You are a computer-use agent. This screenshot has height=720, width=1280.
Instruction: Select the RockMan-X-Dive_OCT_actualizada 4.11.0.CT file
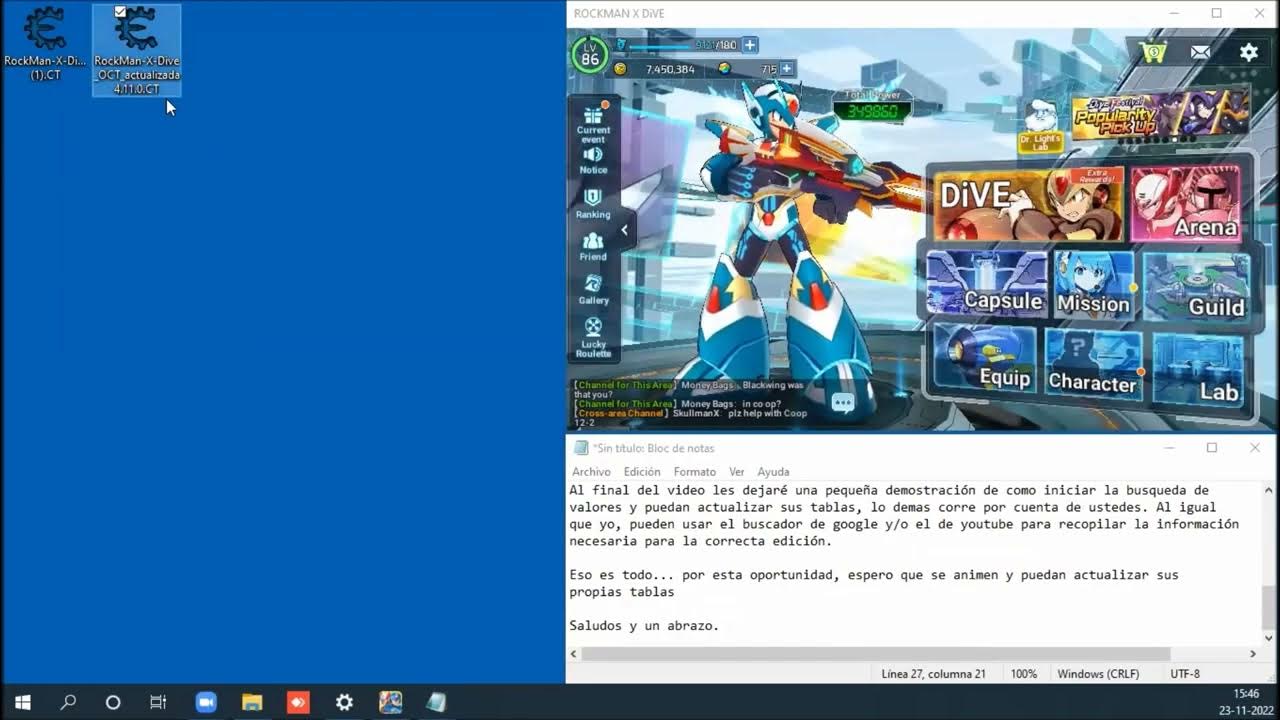tap(137, 50)
